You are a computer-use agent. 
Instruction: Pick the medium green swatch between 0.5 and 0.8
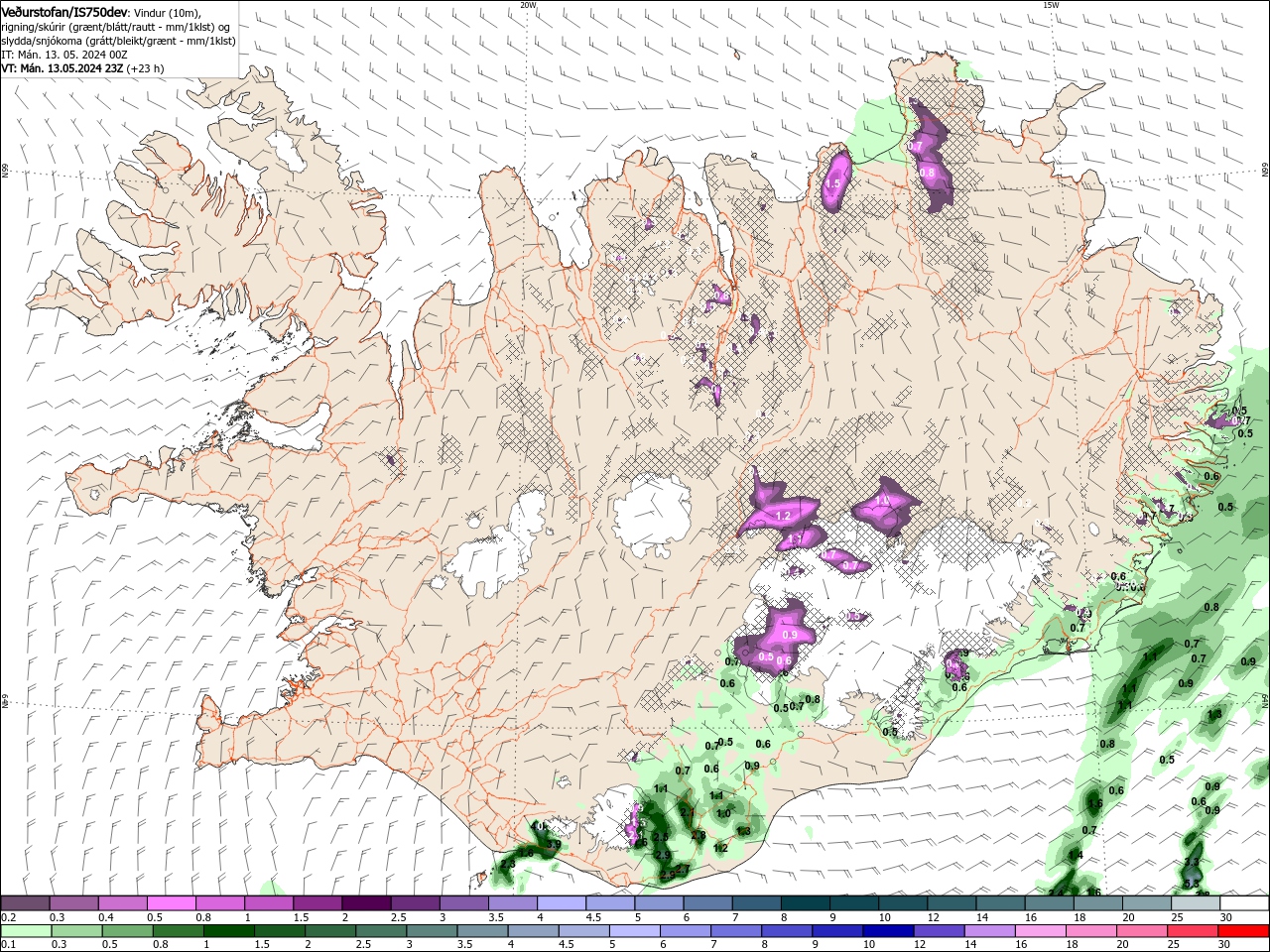127,931
